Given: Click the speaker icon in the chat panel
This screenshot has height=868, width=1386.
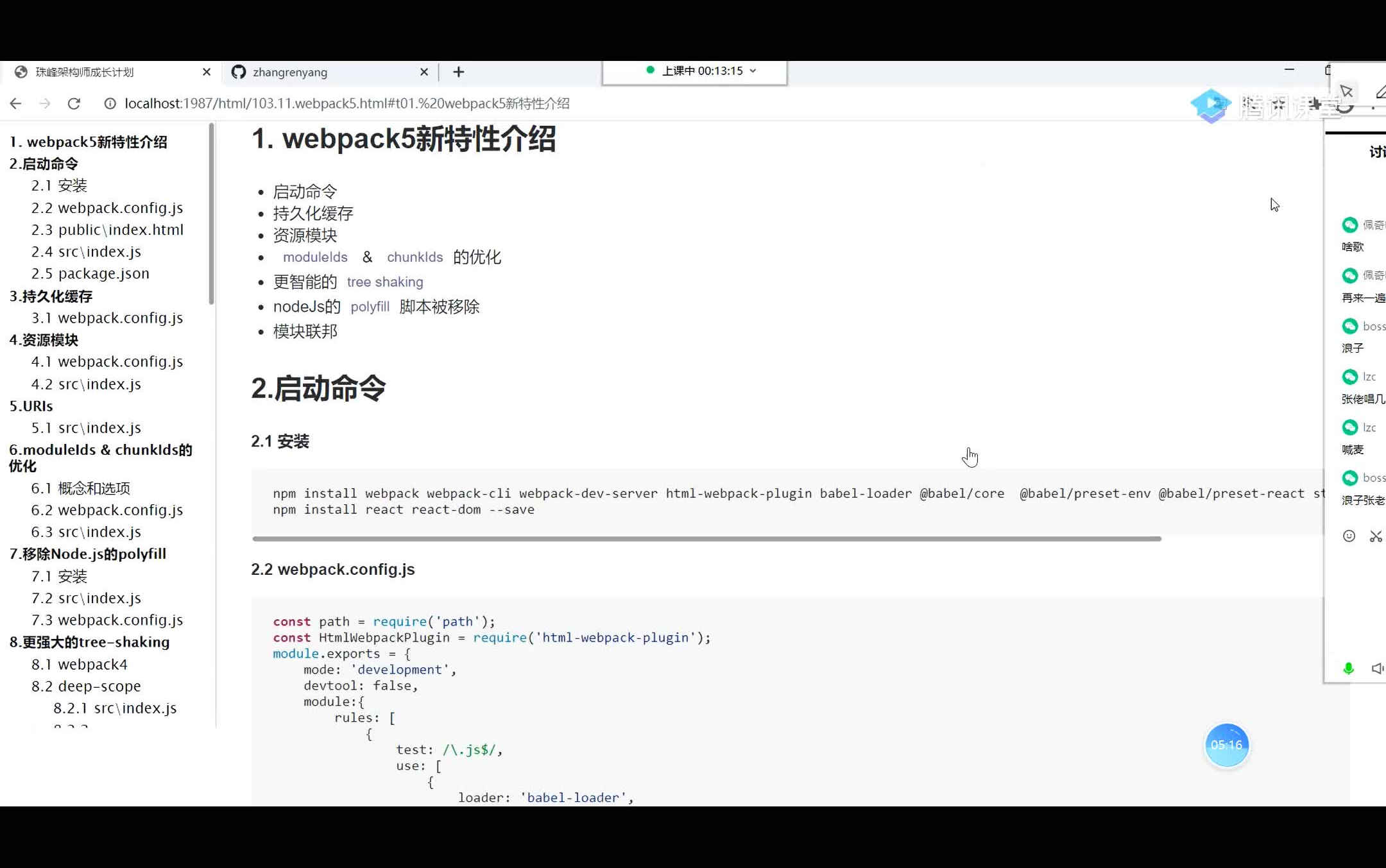Looking at the screenshot, I should 1377,668.
